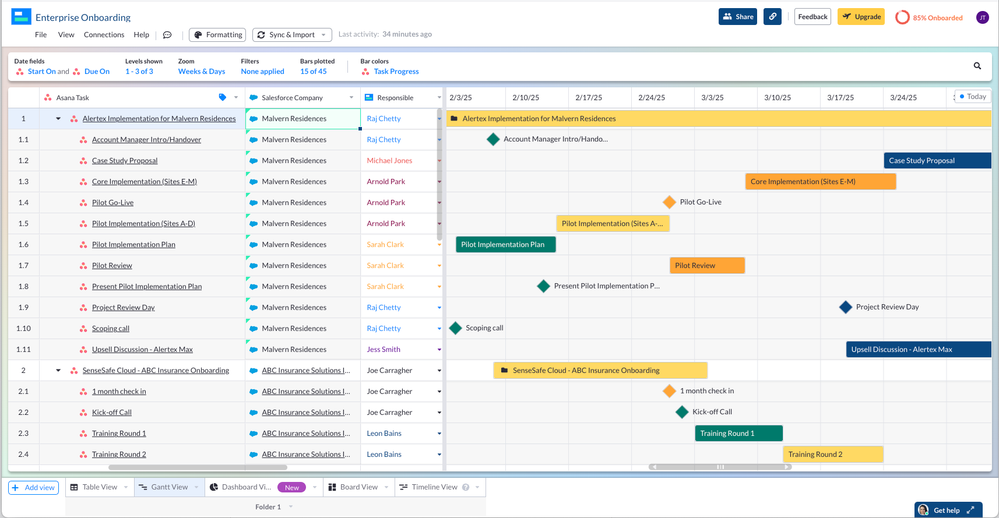Open the View menu

[66, 35]
